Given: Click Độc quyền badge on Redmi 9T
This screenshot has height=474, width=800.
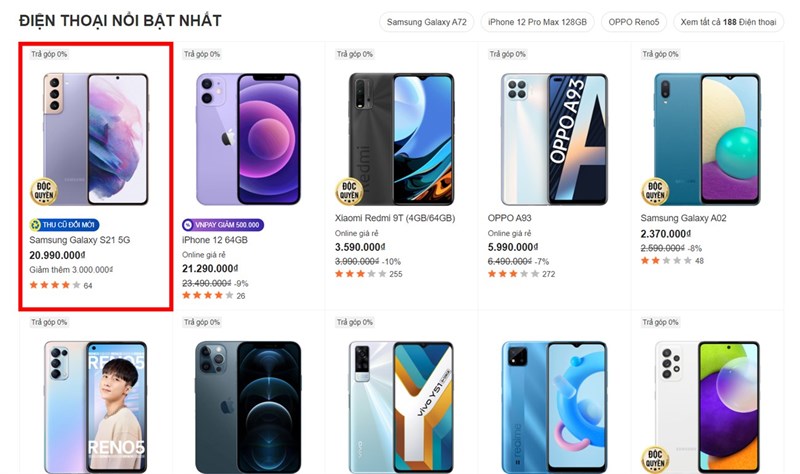Looking at the screenshot, I should [349, 190].
